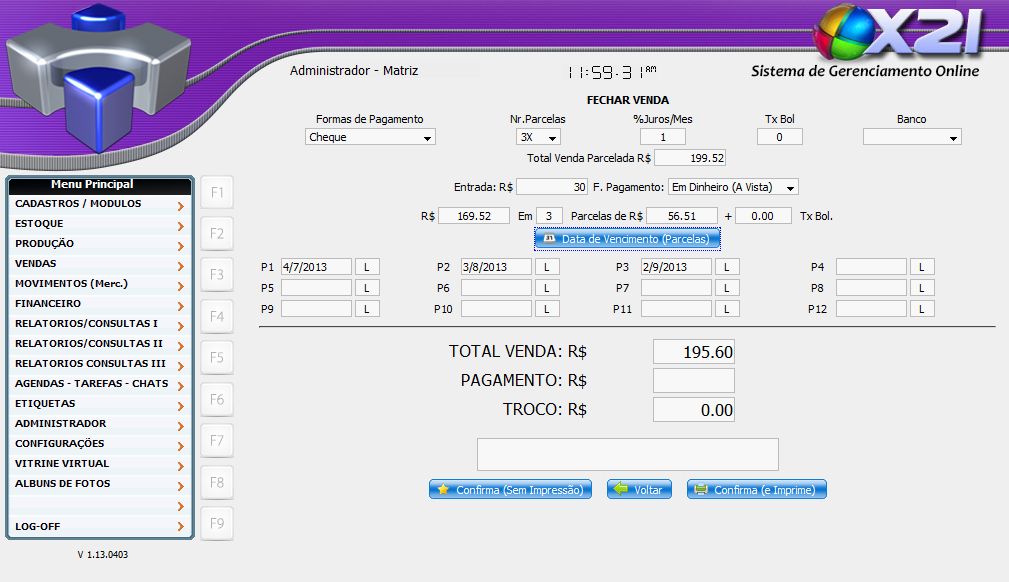Click the PAGAMENTO R$ input field
Screen dimensions: 1009x582
click(x=693, y=381)
